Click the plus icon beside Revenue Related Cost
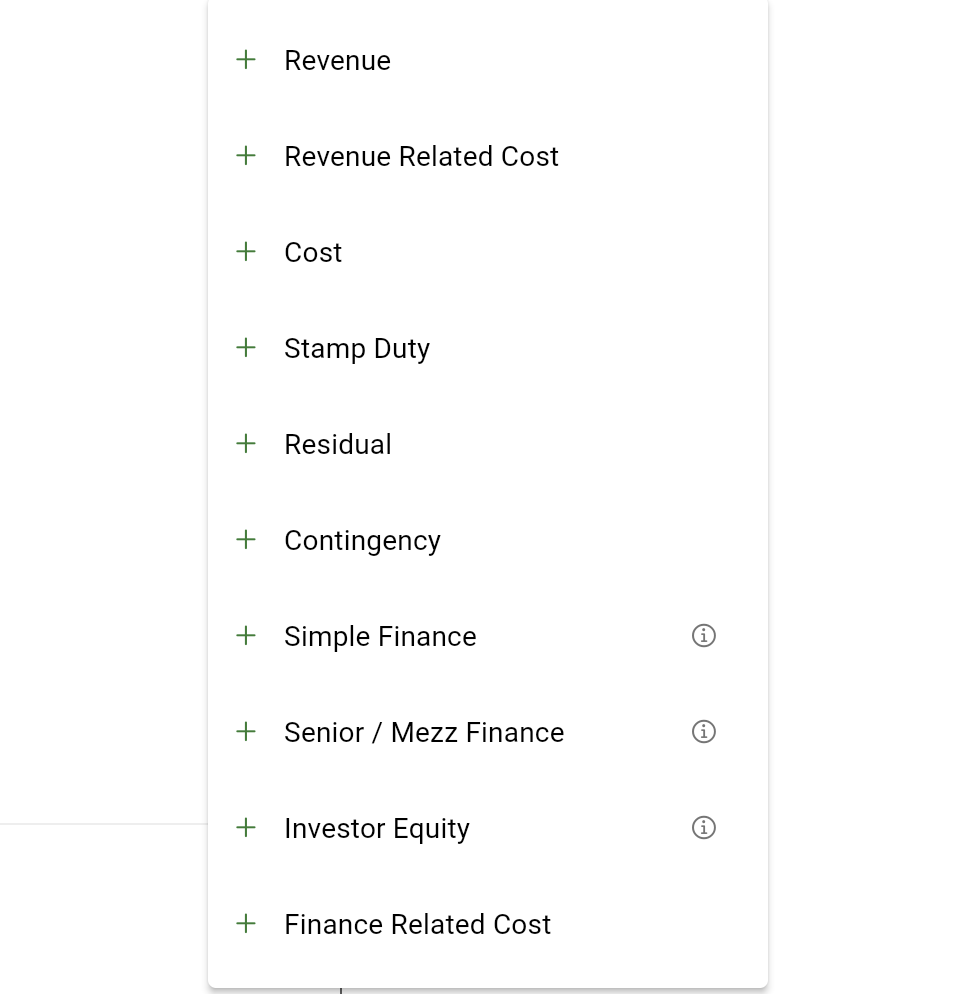Viewport: 978px width, 994px height. click(246, 156)
